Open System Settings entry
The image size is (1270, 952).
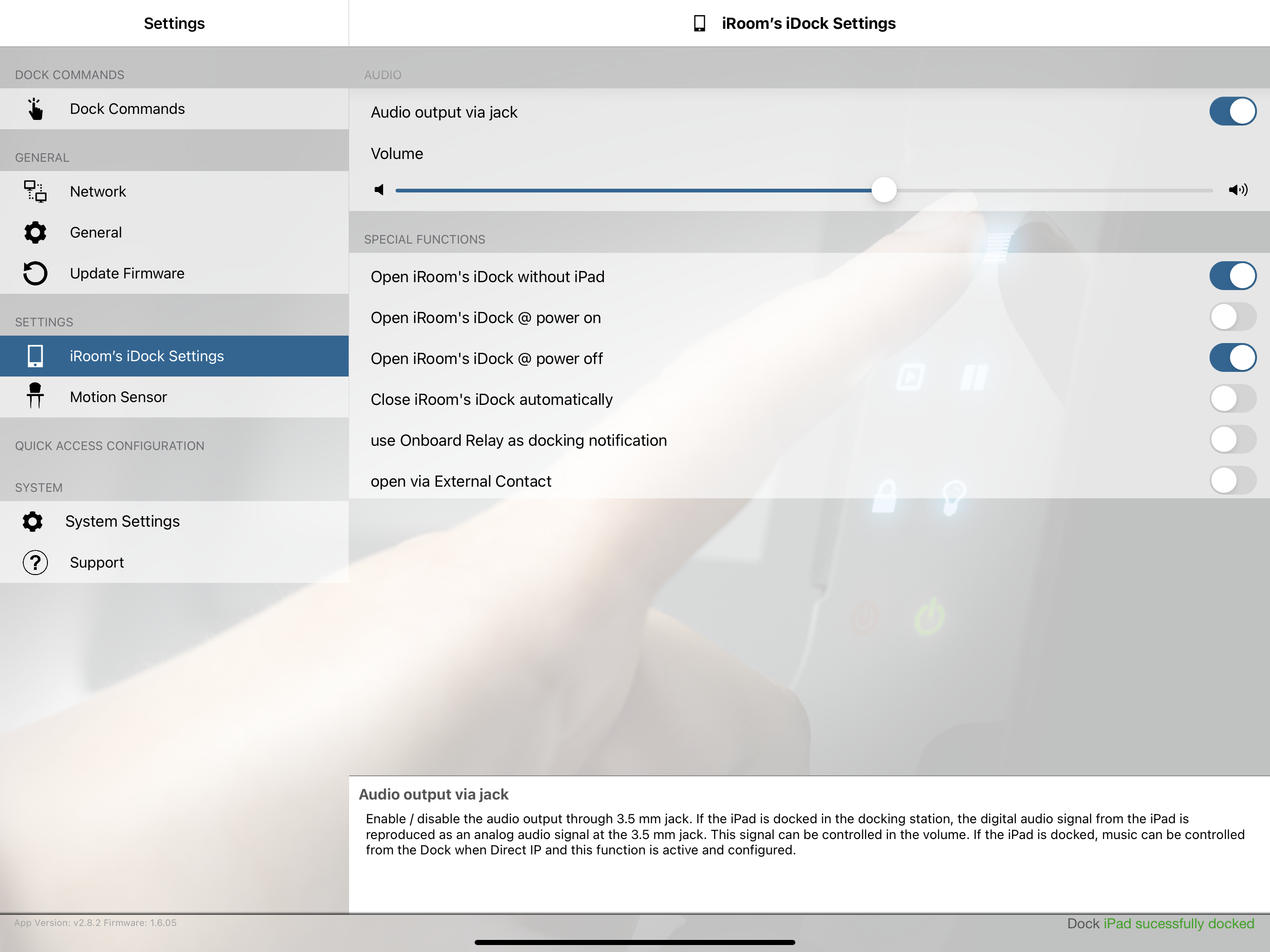click(x=174, y=522)
